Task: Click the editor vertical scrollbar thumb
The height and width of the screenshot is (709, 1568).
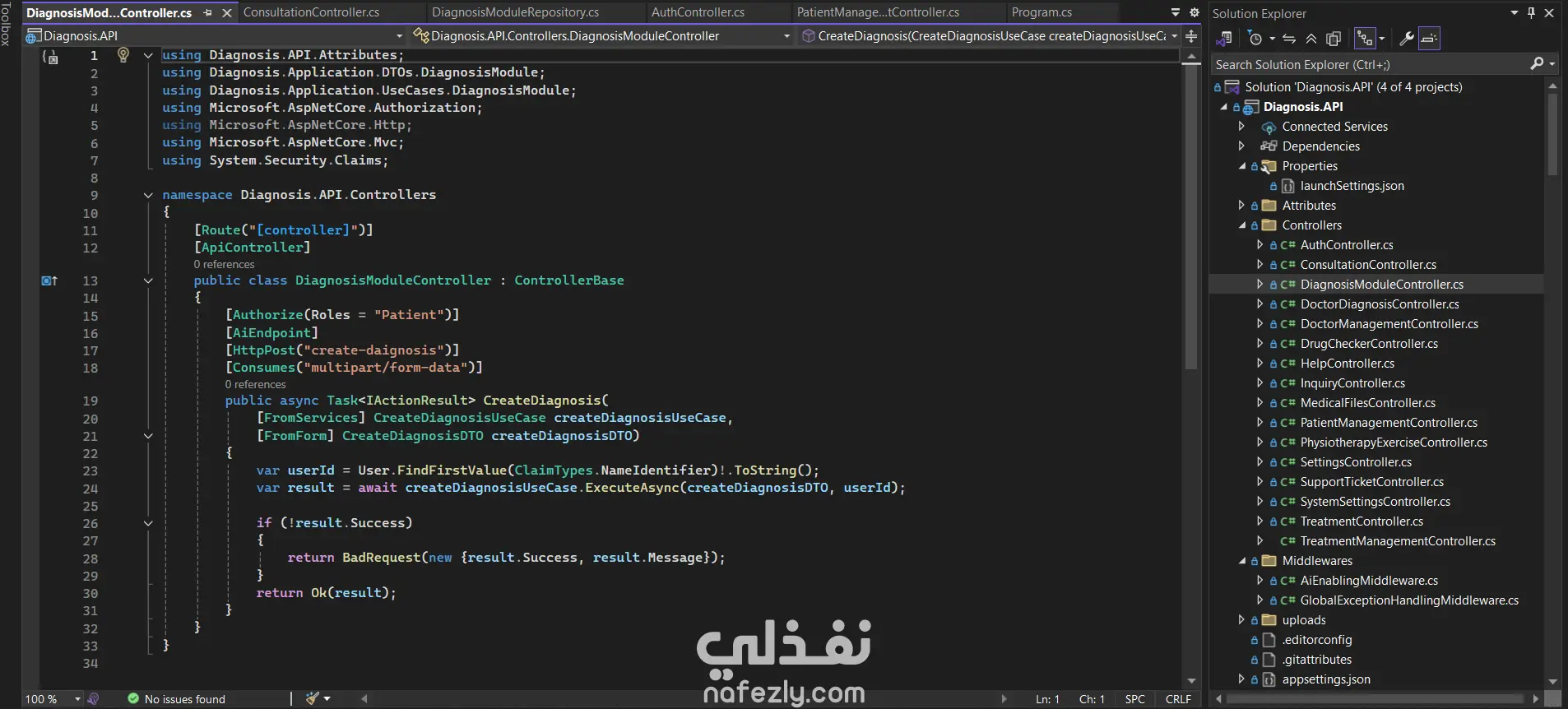Action: click(1191, 217)
